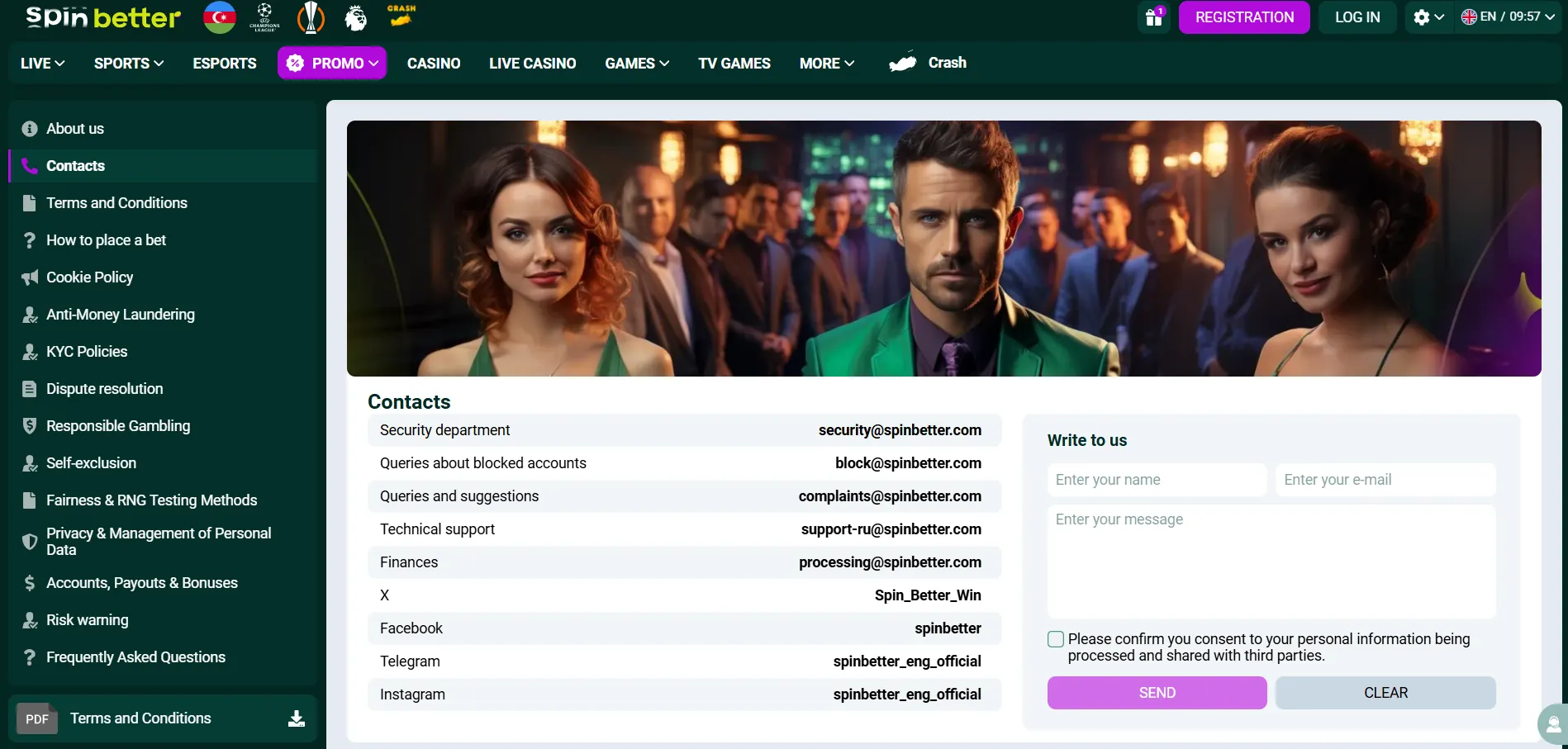
Task: Check the personal data consent checkbox
Action: click(1054, 638)
